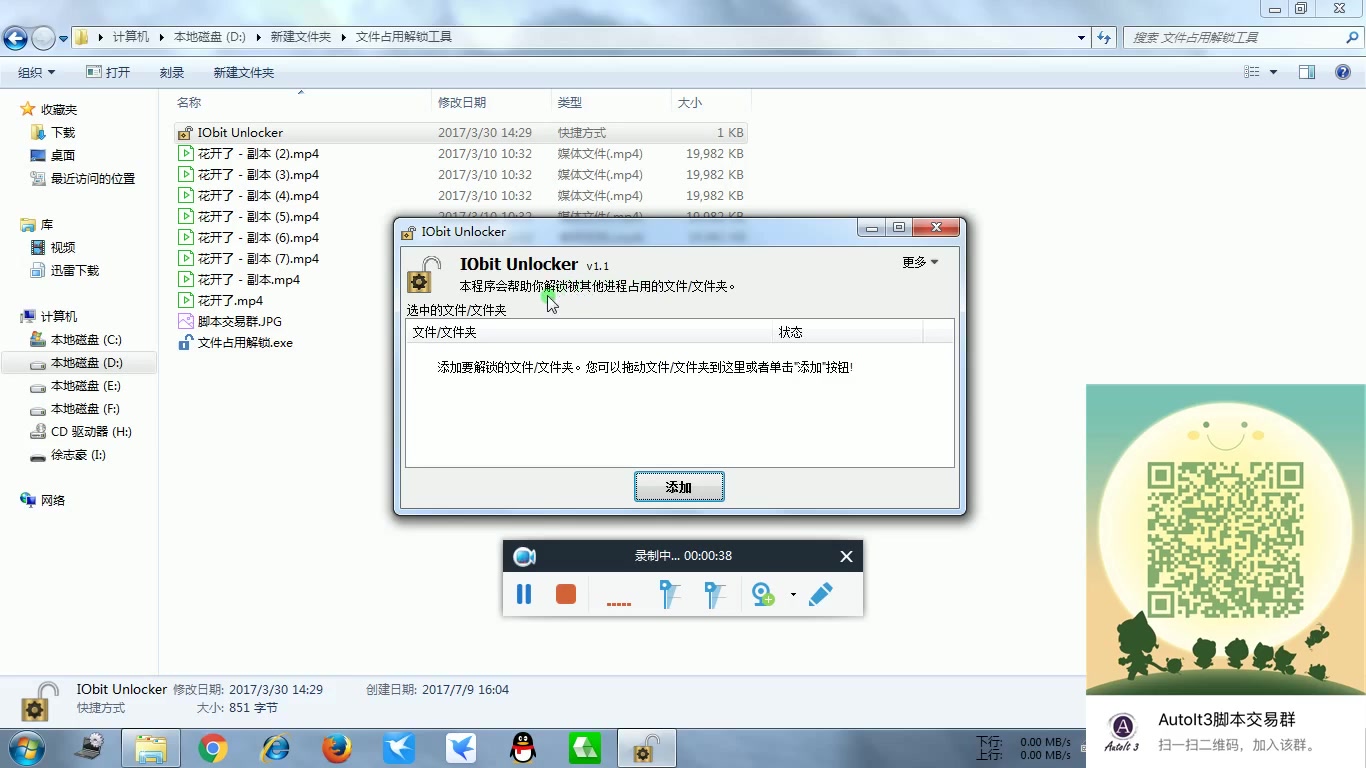
Task: Open the view options dropdown arrow
Action: 1273,72
